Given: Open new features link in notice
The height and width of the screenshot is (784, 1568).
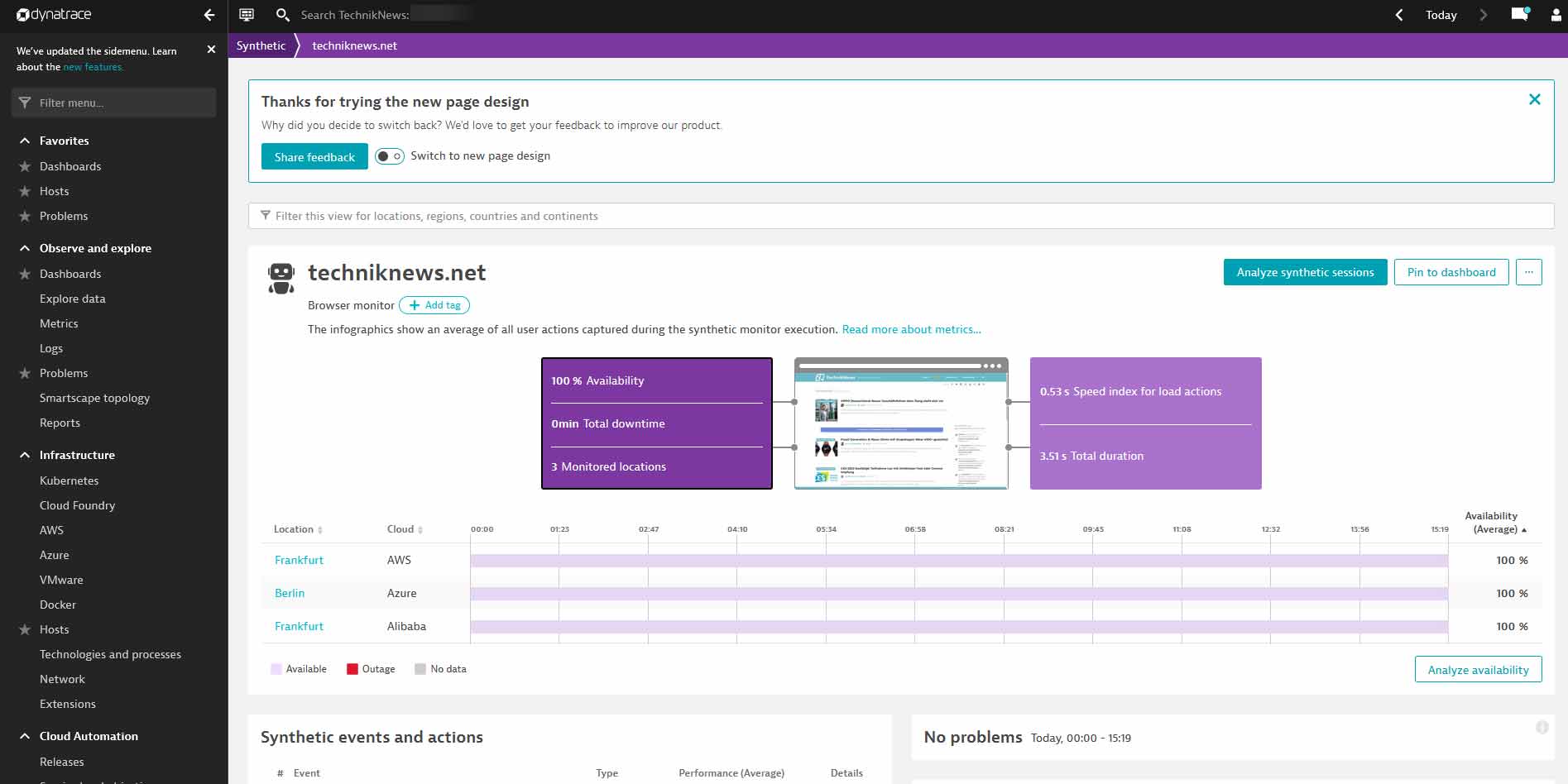Looking at the screenshot, I should point(93,67).
